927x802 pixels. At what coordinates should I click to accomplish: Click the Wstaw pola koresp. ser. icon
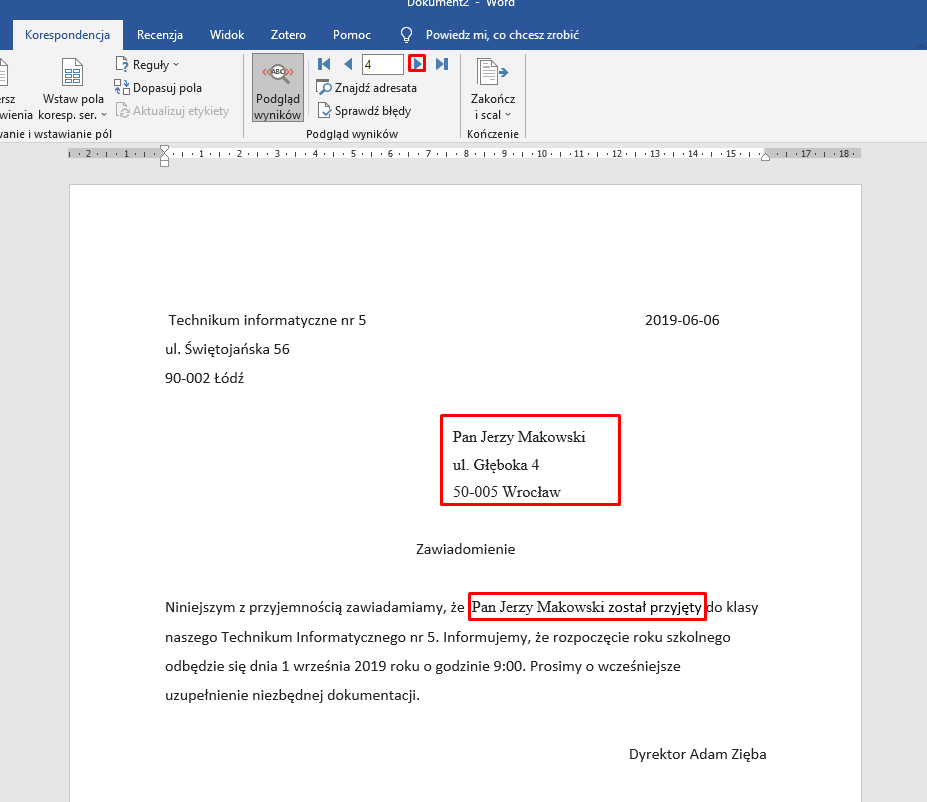tap(73, 73)
